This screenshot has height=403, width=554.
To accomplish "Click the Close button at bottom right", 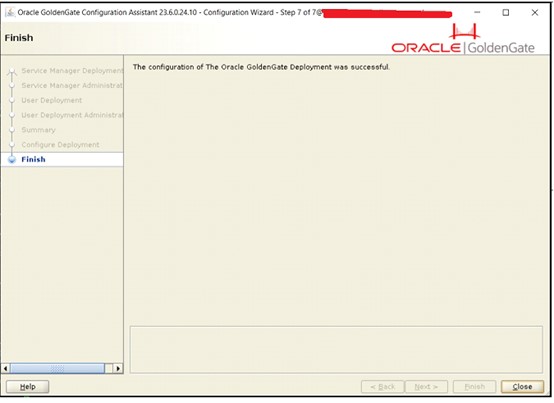I will coord(522,387).
